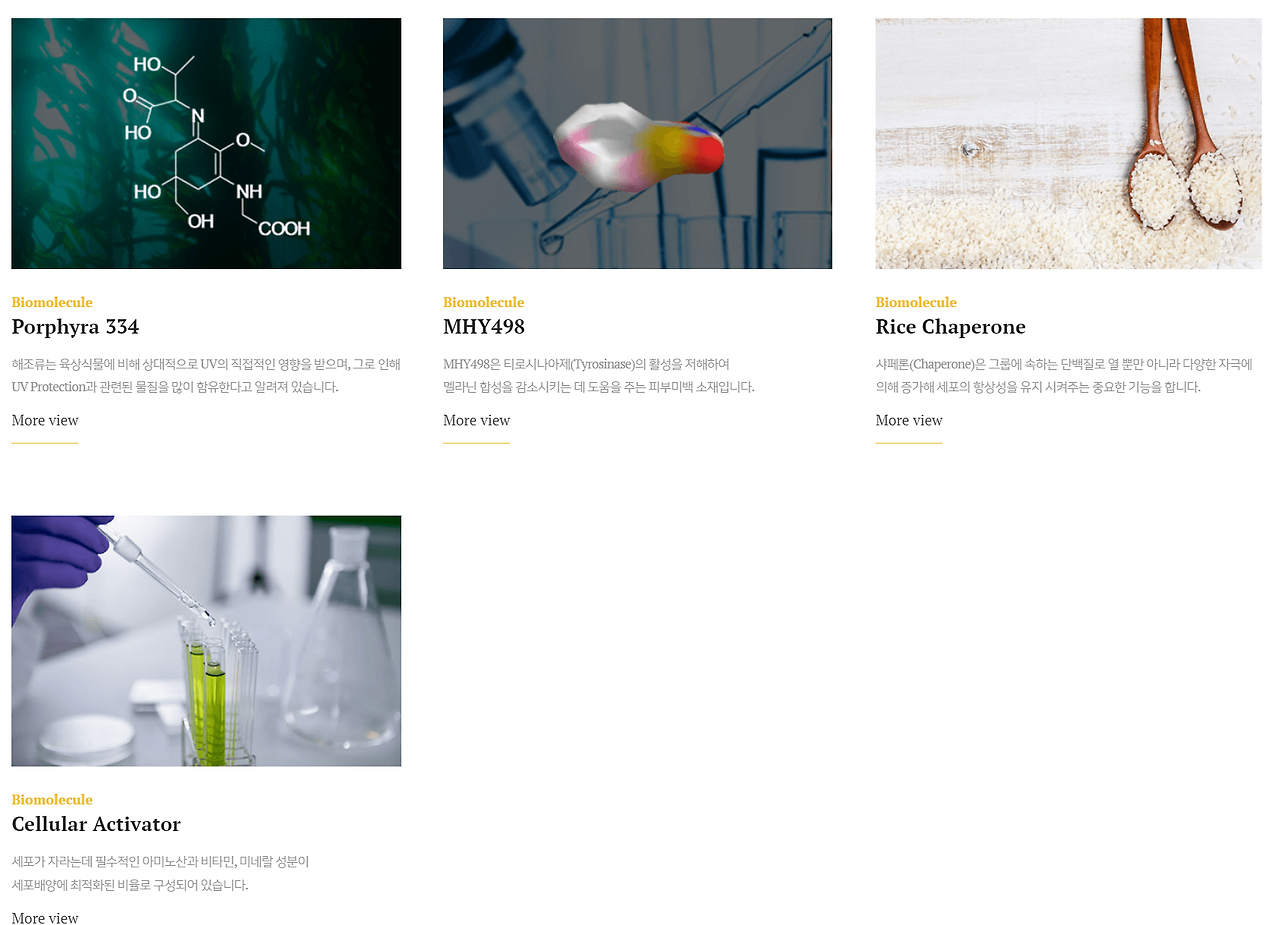Screen dimensions: 1280x925
Task: Click the MHY498 Tyrosinase description text
Action: (599, 375)
